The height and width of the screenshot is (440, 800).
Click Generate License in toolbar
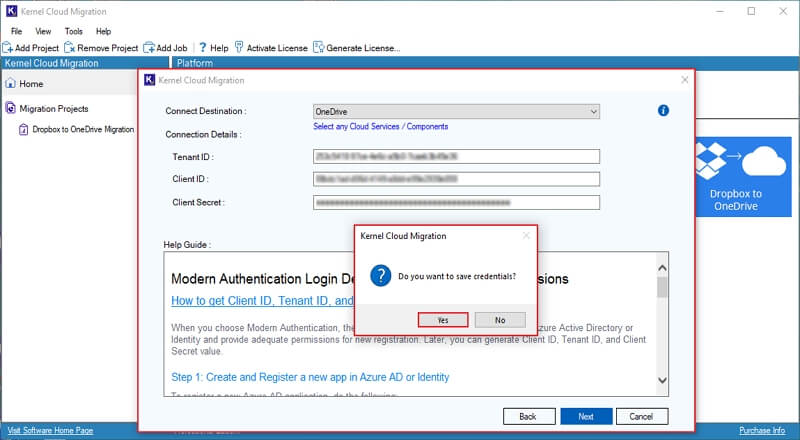coord(357,48)
